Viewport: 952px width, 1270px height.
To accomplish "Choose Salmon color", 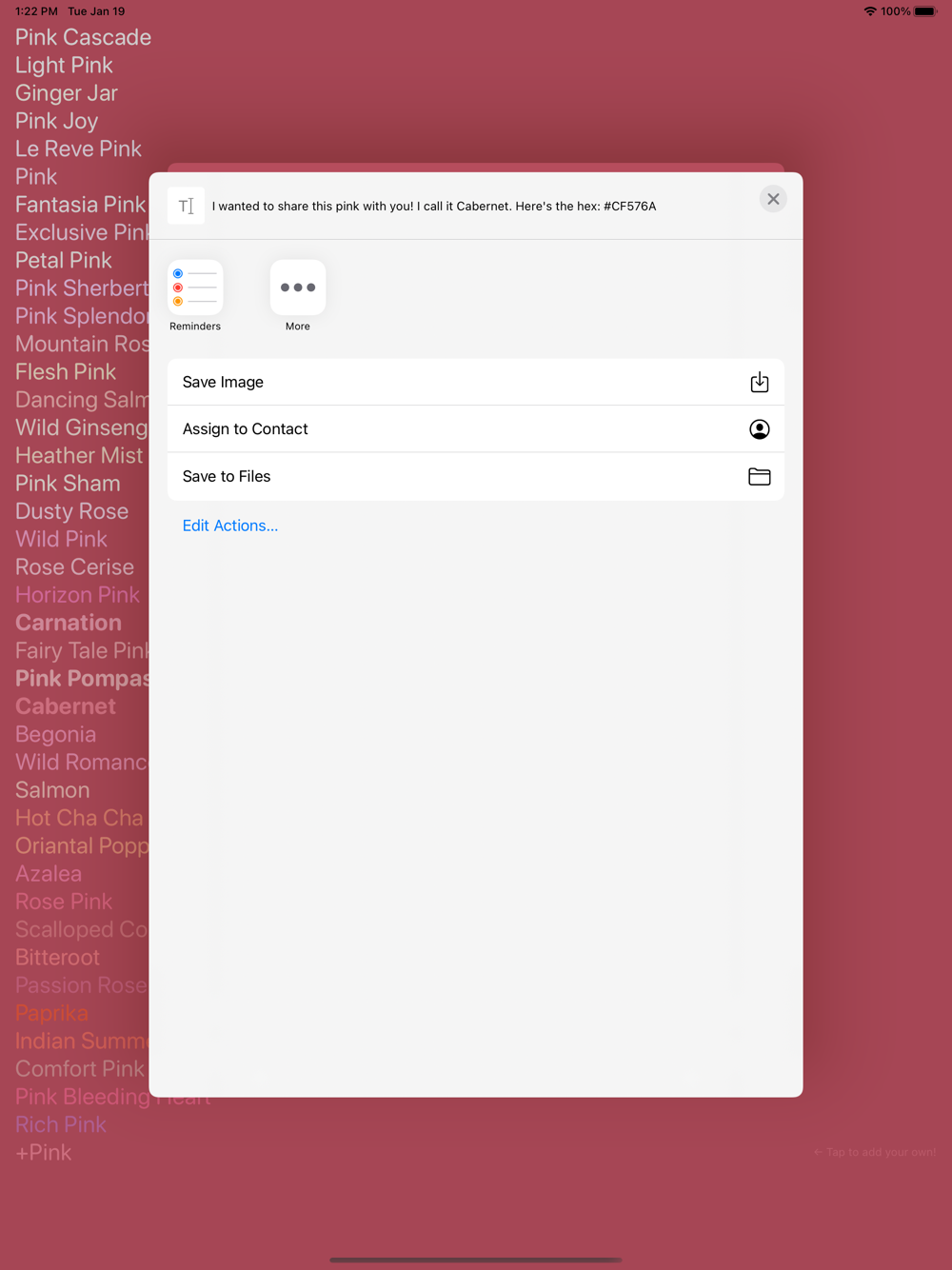I will 52,789.
